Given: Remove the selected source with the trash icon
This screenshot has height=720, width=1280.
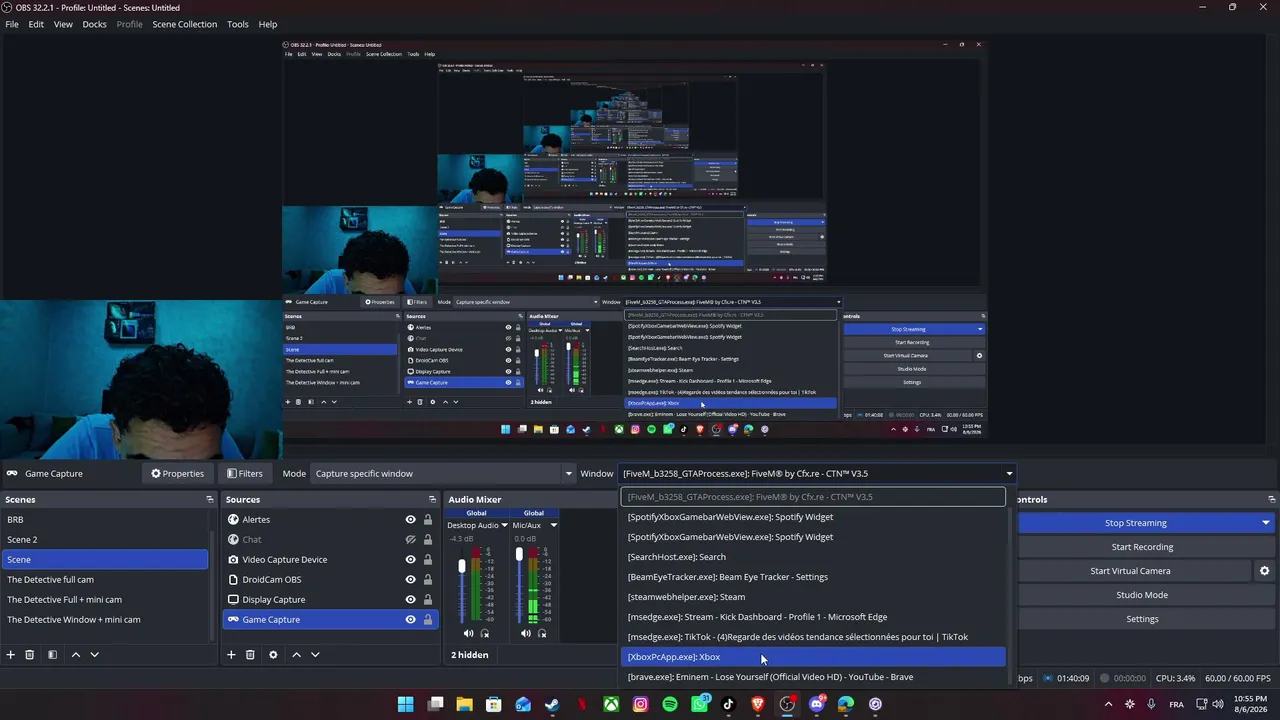Looking at the screenshot, I should pyautogui.click(x=250, y=655).
